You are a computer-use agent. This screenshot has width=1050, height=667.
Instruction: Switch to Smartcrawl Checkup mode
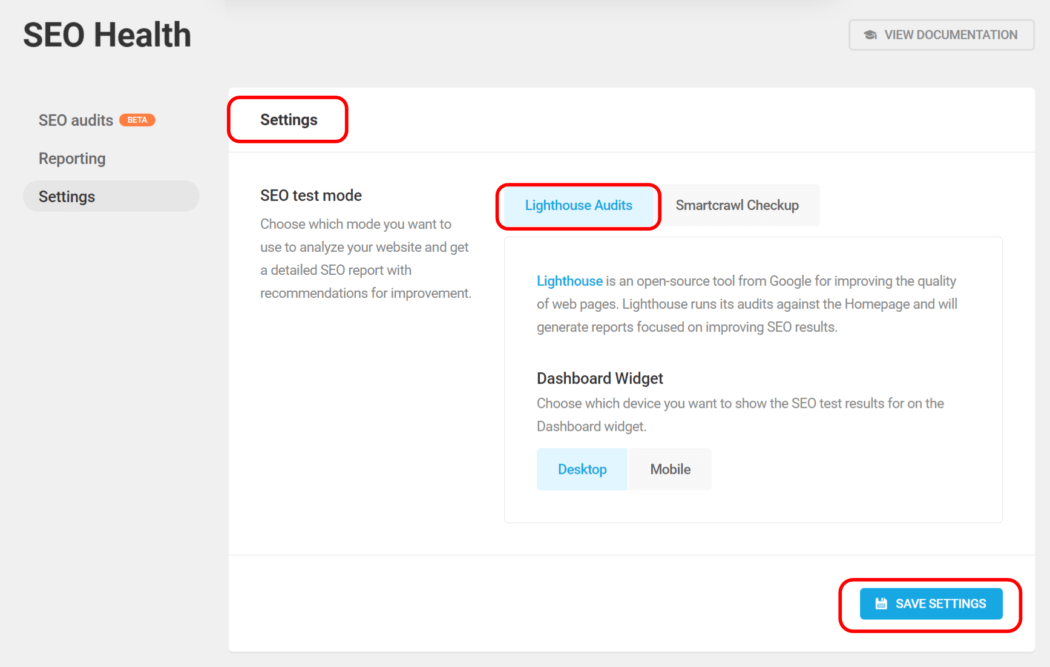740,204
